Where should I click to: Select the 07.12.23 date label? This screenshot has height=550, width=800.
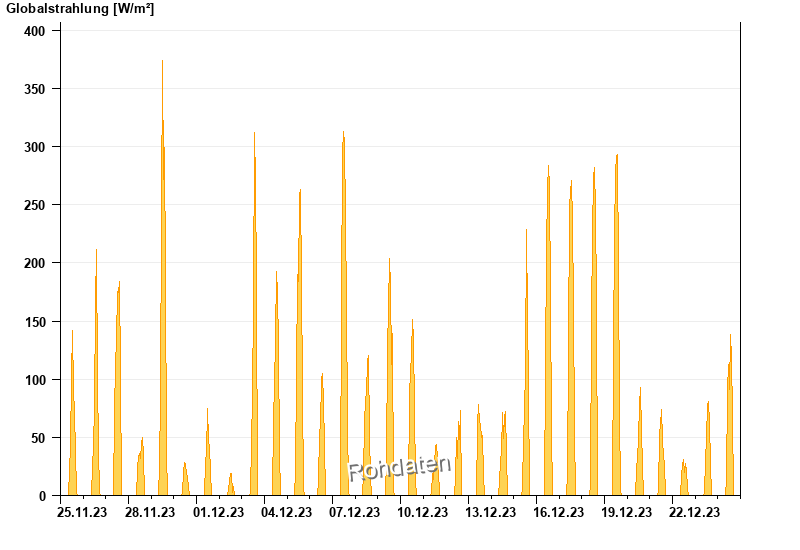tap(355, 513)
